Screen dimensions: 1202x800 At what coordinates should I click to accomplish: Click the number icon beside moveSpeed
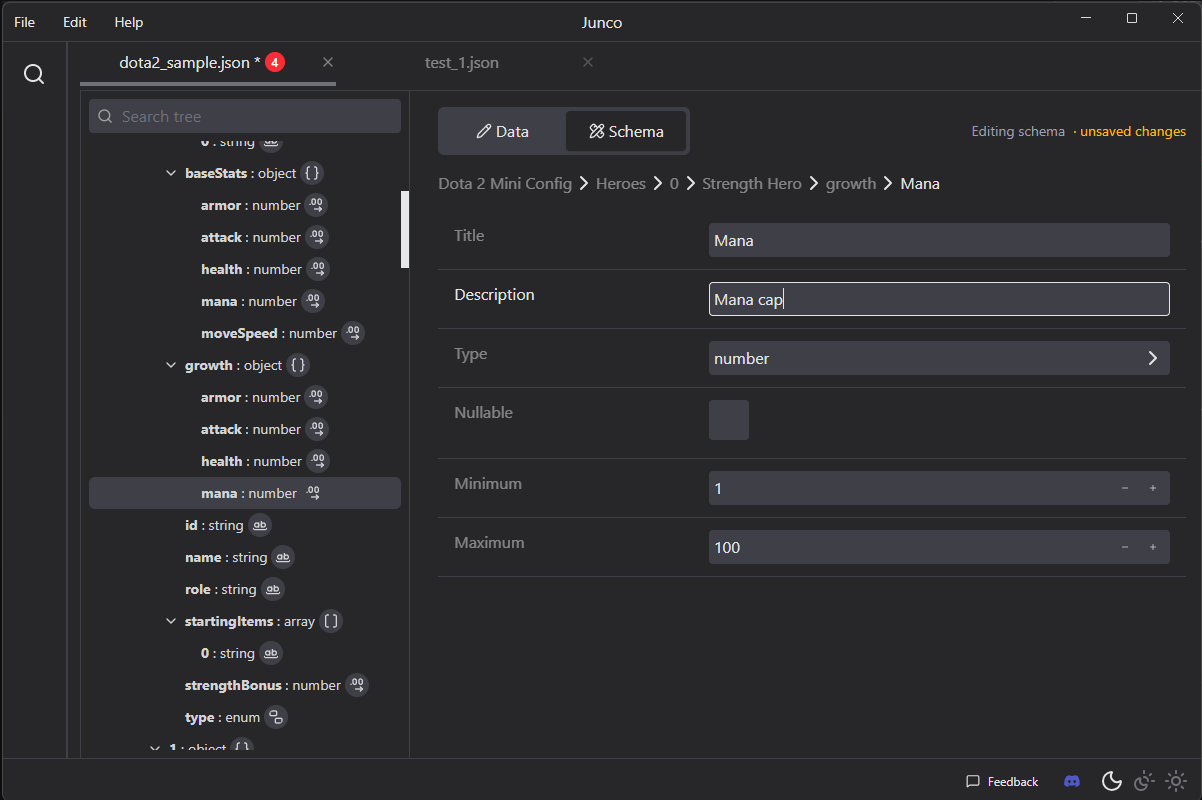point(353,333)
